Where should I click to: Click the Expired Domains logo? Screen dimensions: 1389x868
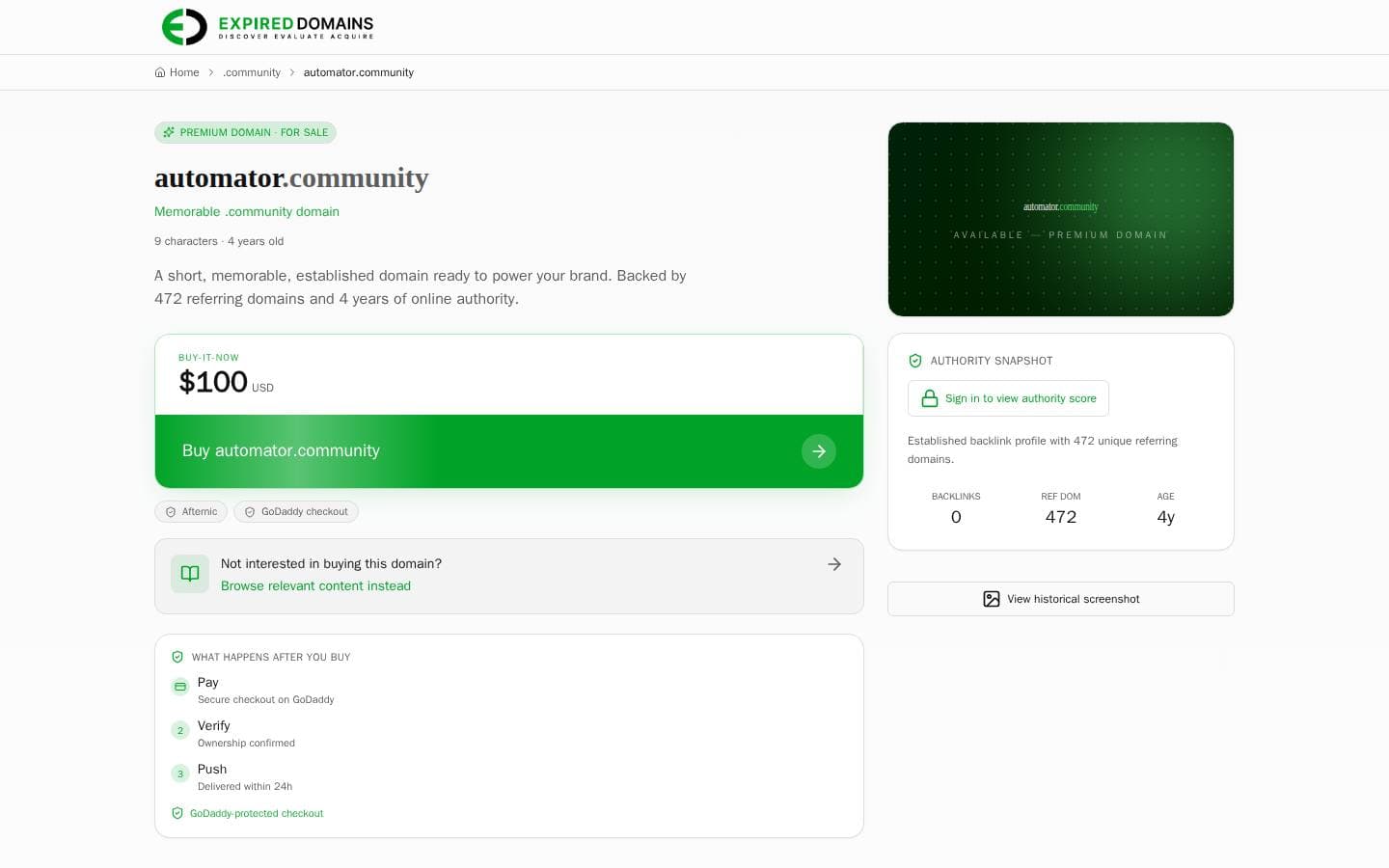pyautogui.click(x=267, y=27)
